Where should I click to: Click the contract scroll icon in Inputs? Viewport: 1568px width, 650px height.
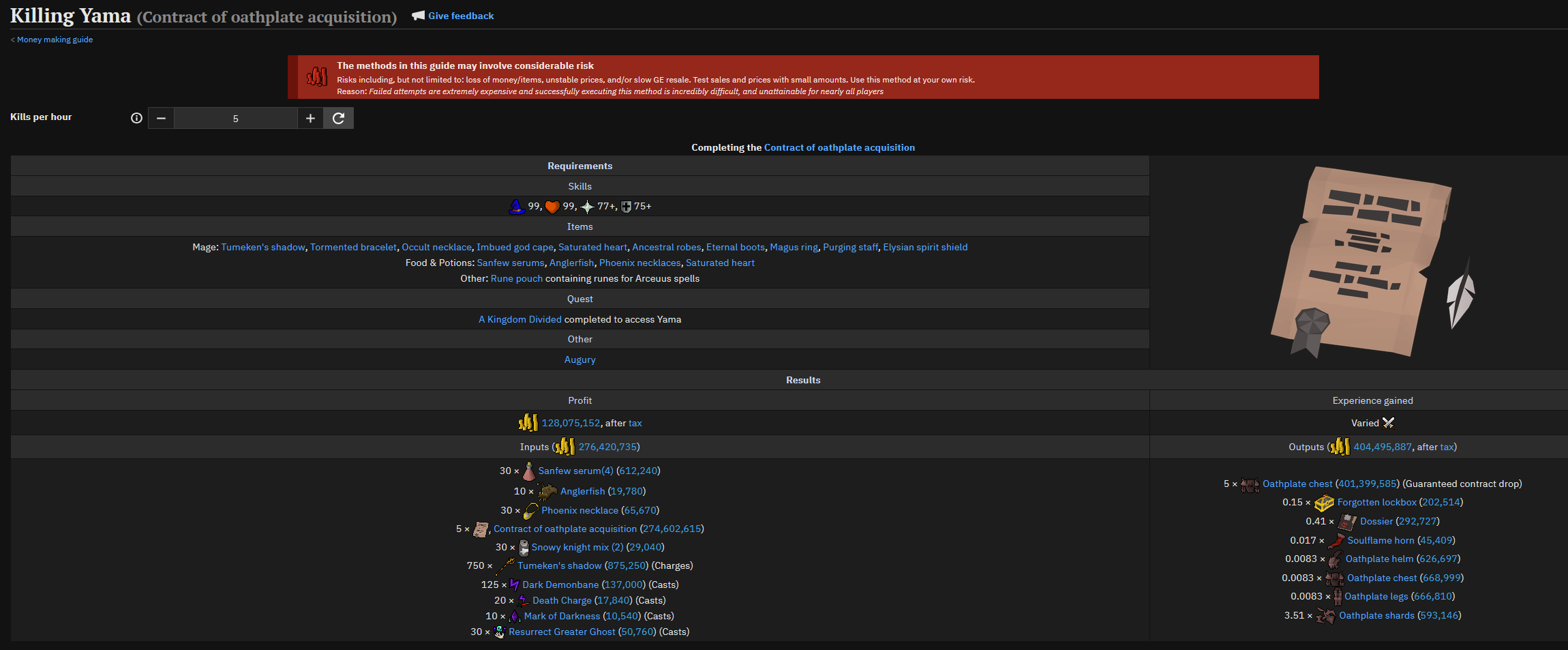[x=481, y=529]
